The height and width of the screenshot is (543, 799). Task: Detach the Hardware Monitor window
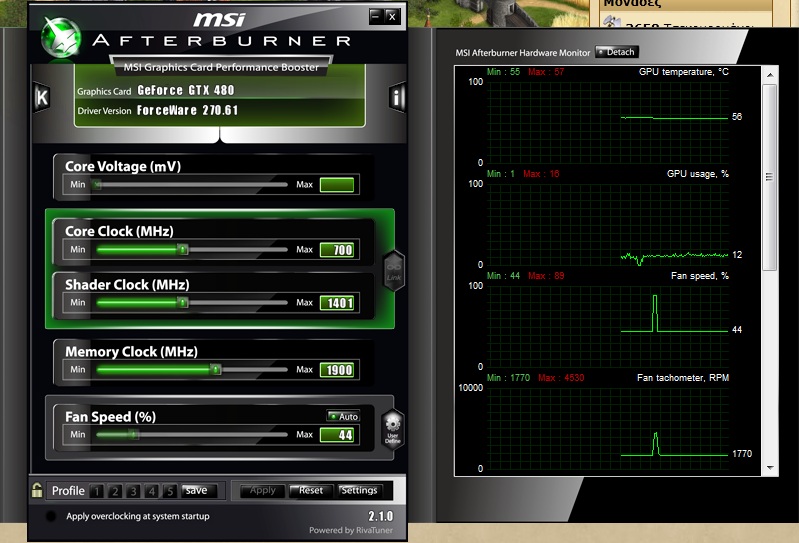point(617,52)
